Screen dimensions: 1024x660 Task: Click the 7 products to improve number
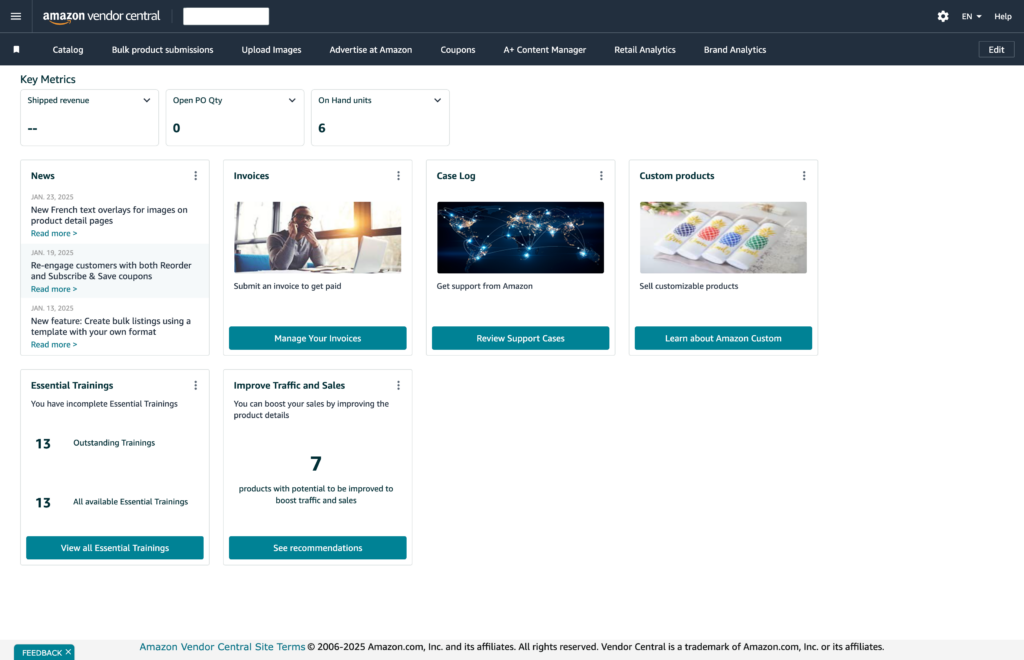pos(316,464)
